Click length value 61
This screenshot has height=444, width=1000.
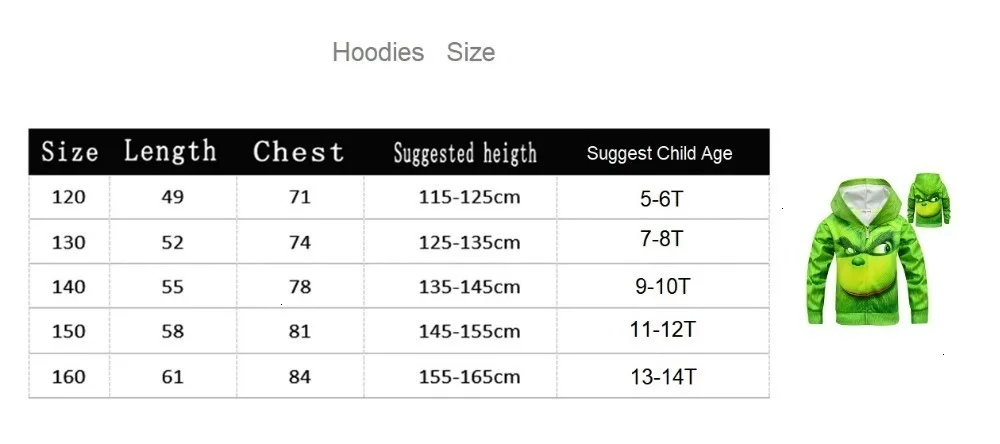172,377
